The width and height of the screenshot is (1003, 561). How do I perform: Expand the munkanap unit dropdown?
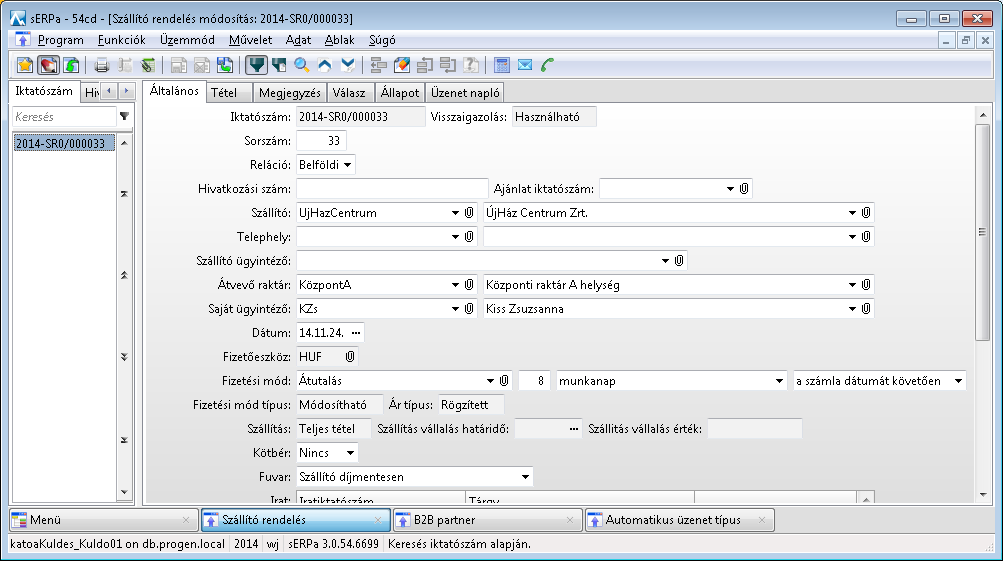point(778,381)
